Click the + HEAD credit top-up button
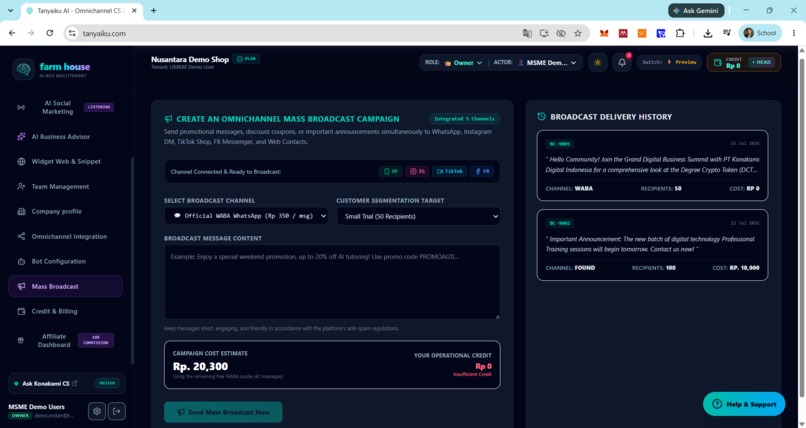 [761, 62]
